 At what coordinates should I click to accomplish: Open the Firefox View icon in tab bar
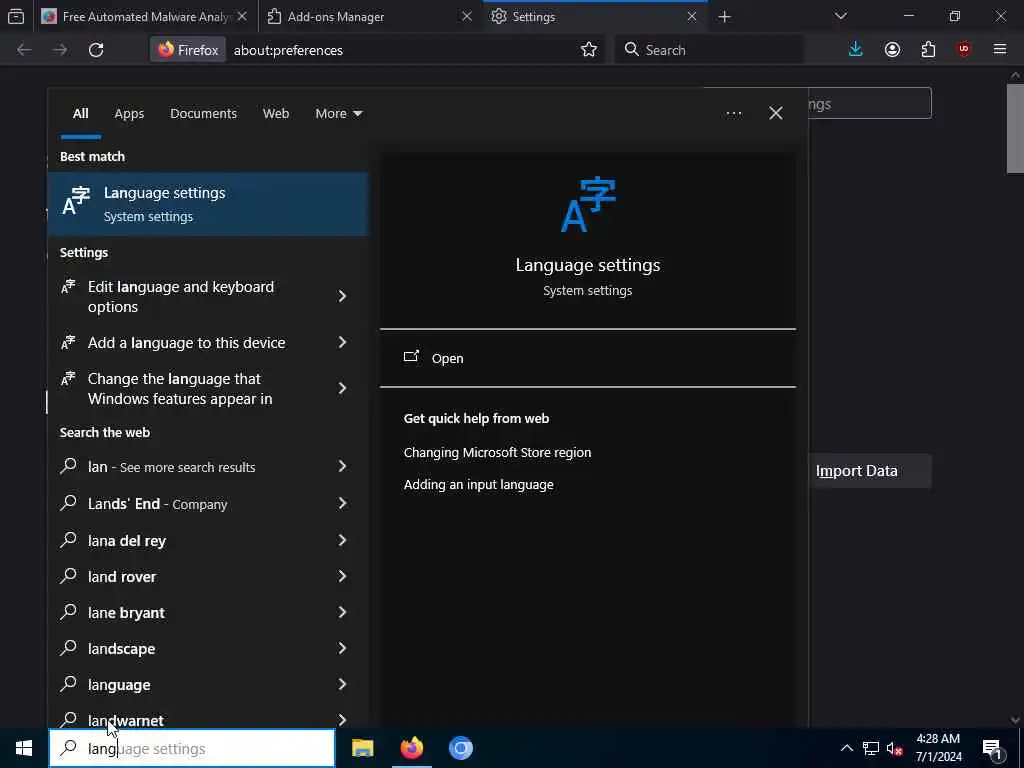(16, 16)
